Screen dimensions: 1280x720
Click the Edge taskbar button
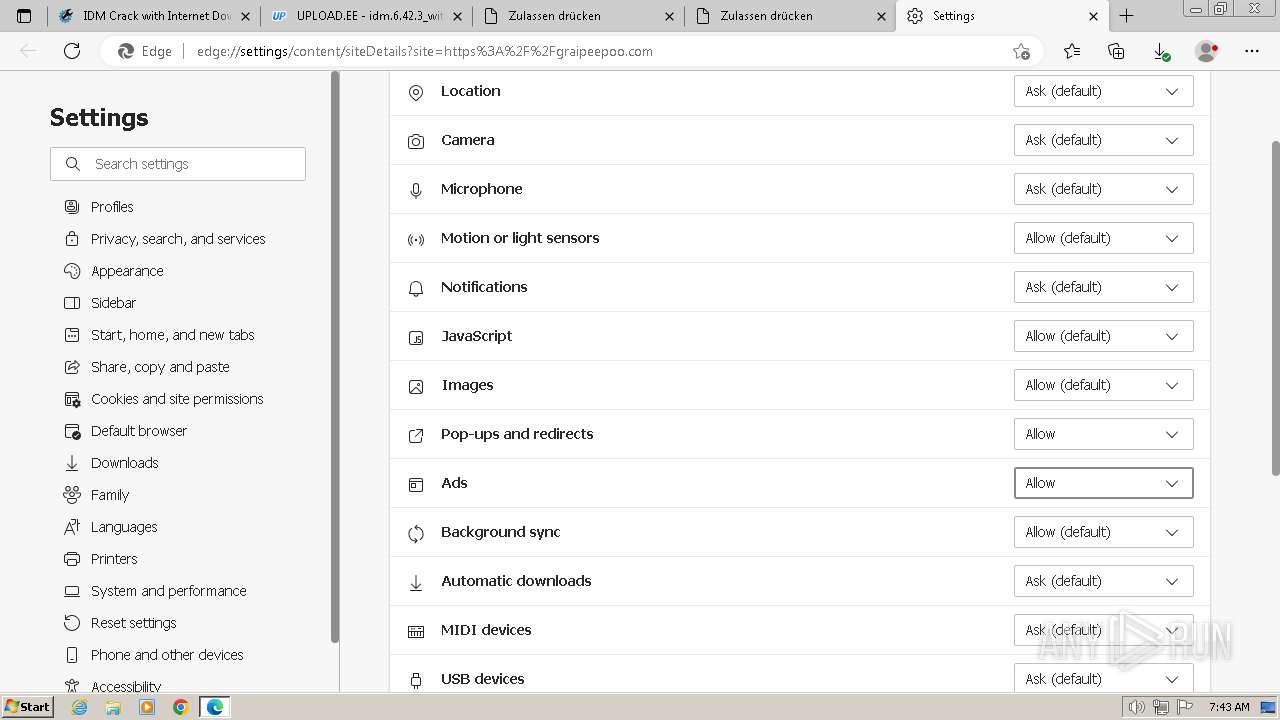coord(215,707)
